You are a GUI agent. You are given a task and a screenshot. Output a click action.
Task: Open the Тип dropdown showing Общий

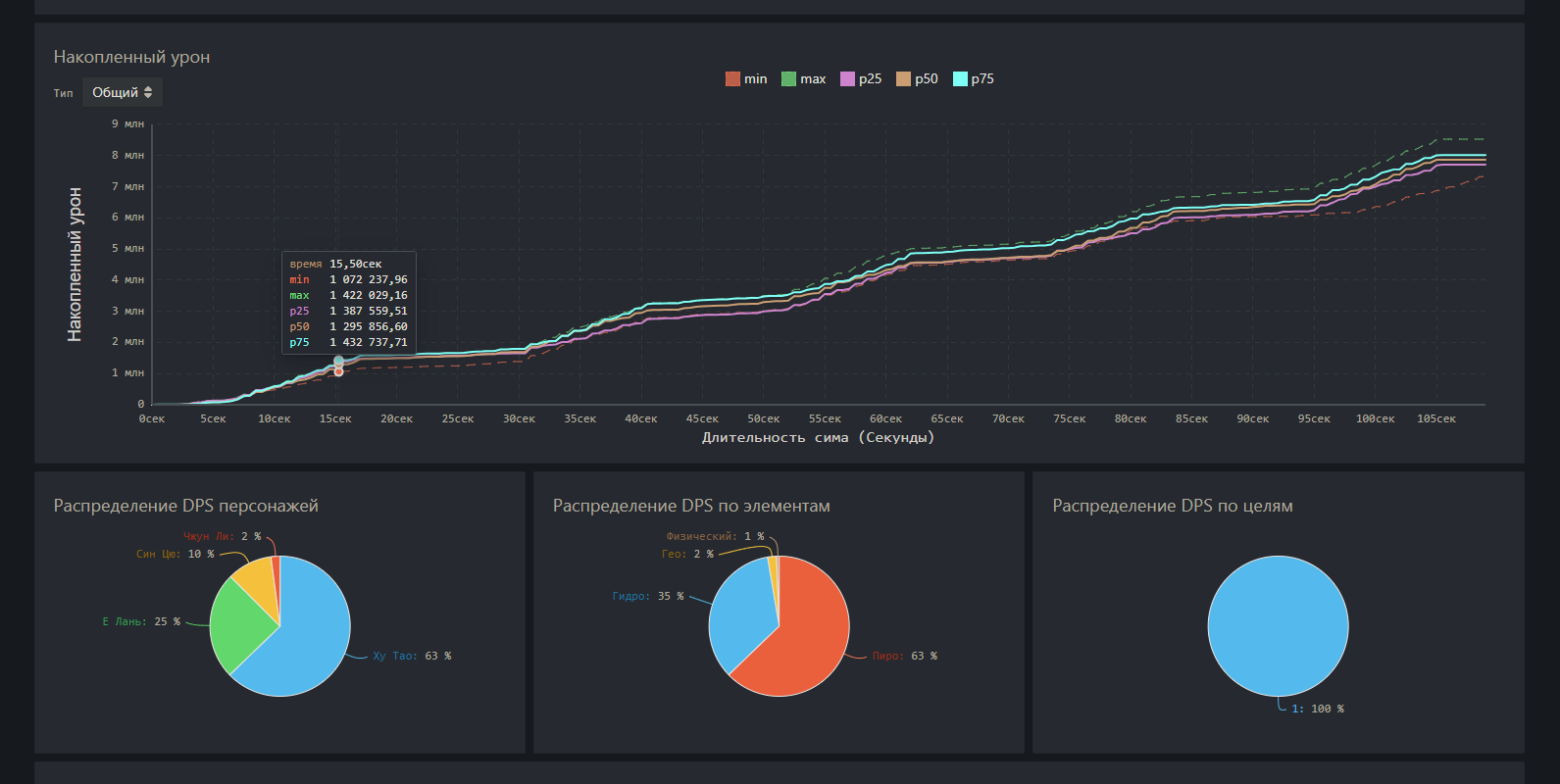point(123,92)
